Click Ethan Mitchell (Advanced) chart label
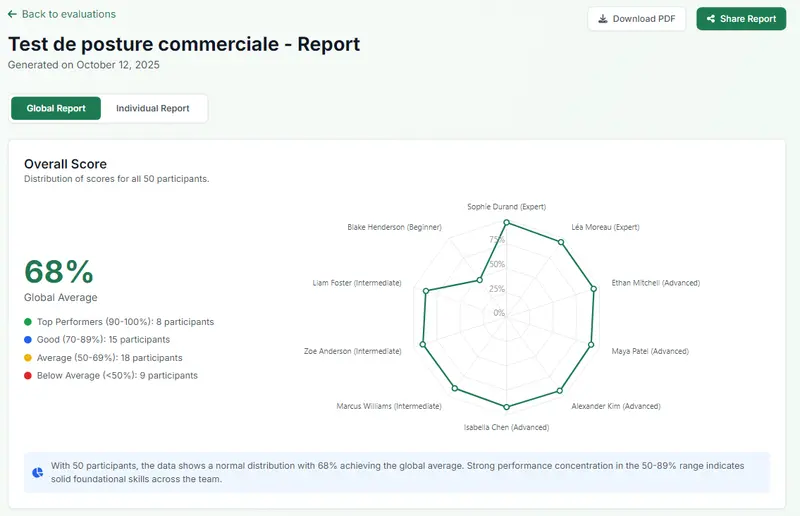 (655, 283)
